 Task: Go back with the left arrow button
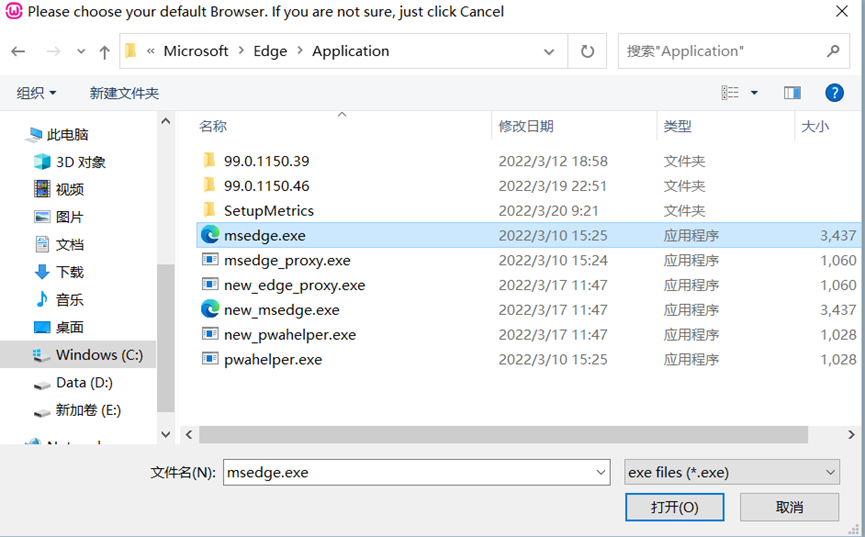[x=18, y=51]
